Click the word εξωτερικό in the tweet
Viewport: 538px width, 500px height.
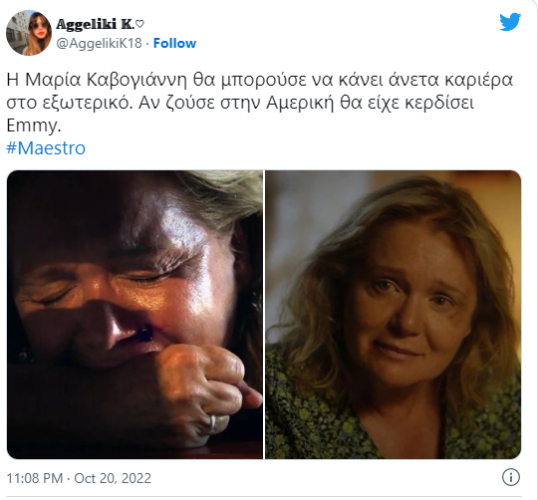tap(87, 103)
